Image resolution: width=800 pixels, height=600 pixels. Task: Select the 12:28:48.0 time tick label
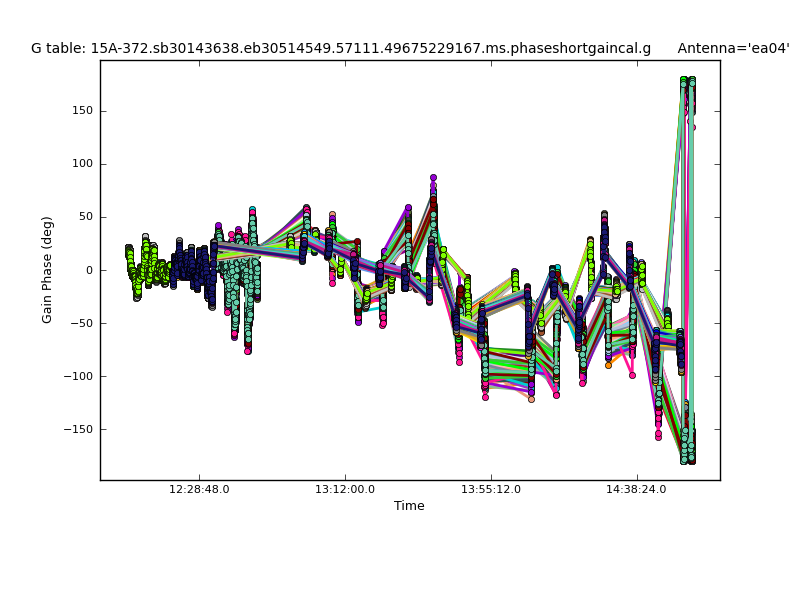(199, 490)
